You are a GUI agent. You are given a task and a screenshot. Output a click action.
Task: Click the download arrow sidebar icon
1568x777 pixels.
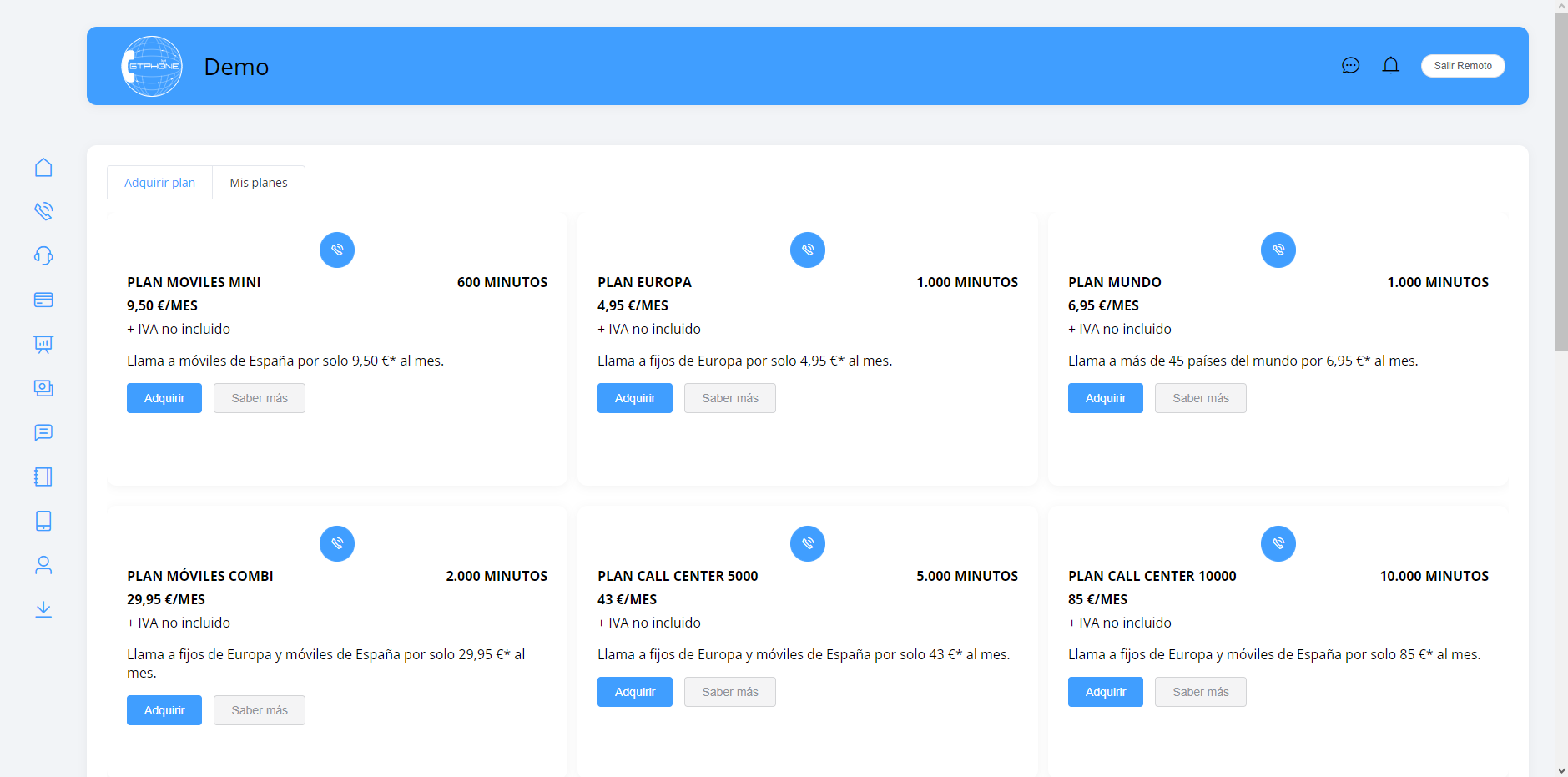point(43,609)
